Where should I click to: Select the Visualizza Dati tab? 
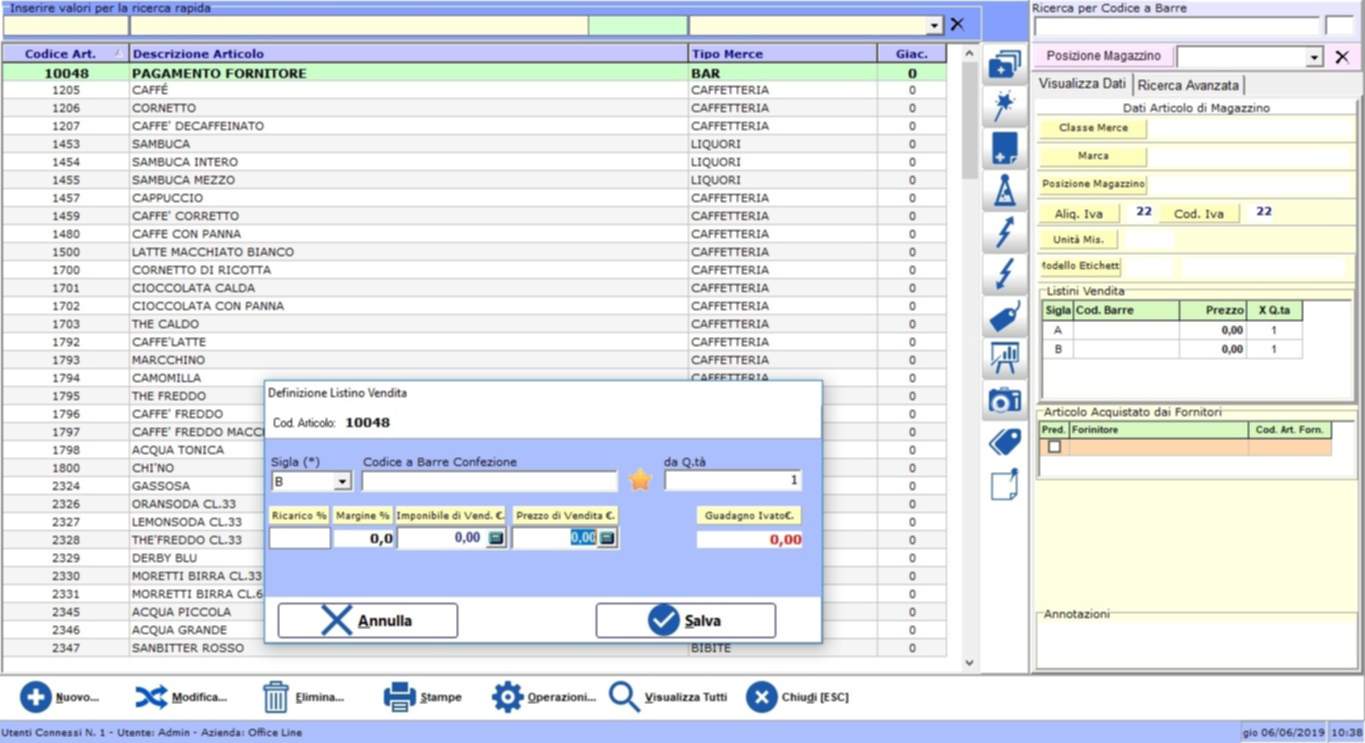click(1083, 84)
